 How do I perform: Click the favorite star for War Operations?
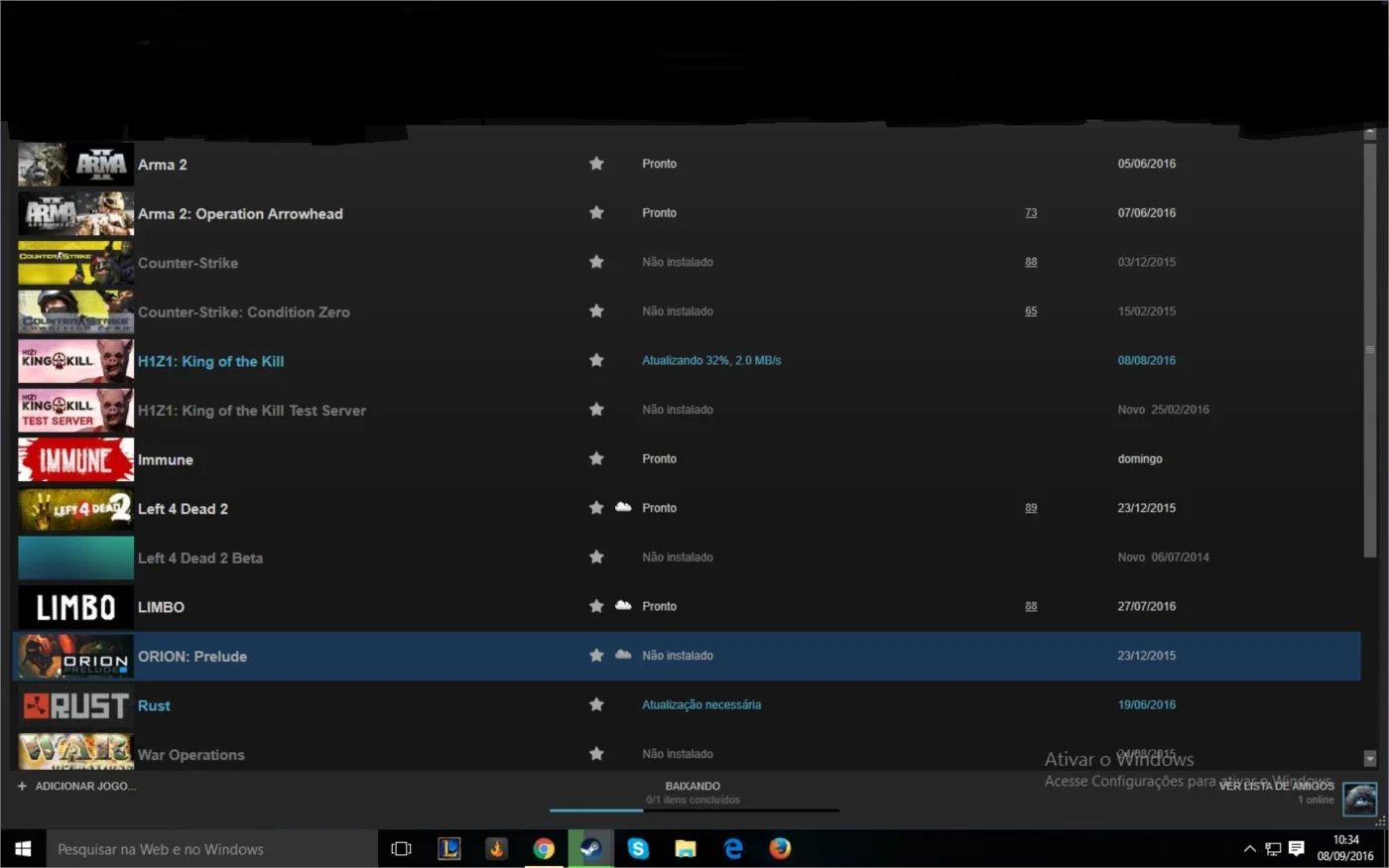click(x=596, y=754)
